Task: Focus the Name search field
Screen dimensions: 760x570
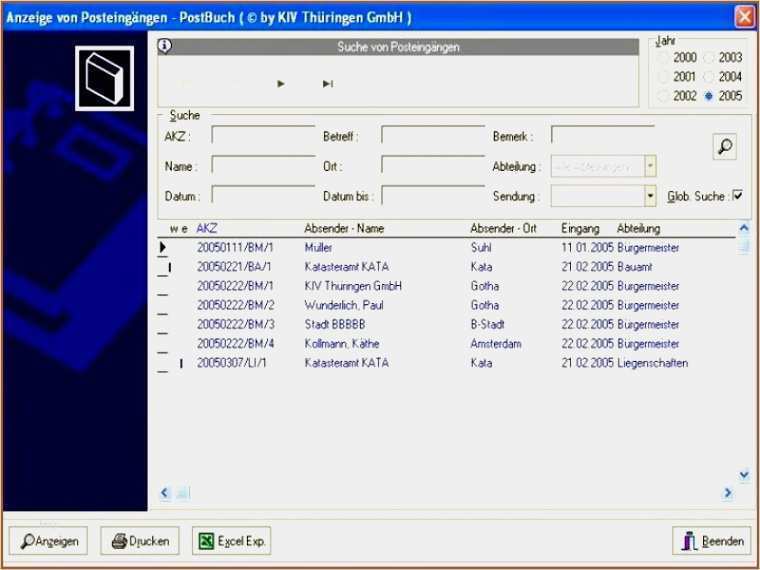Action: 263,165
